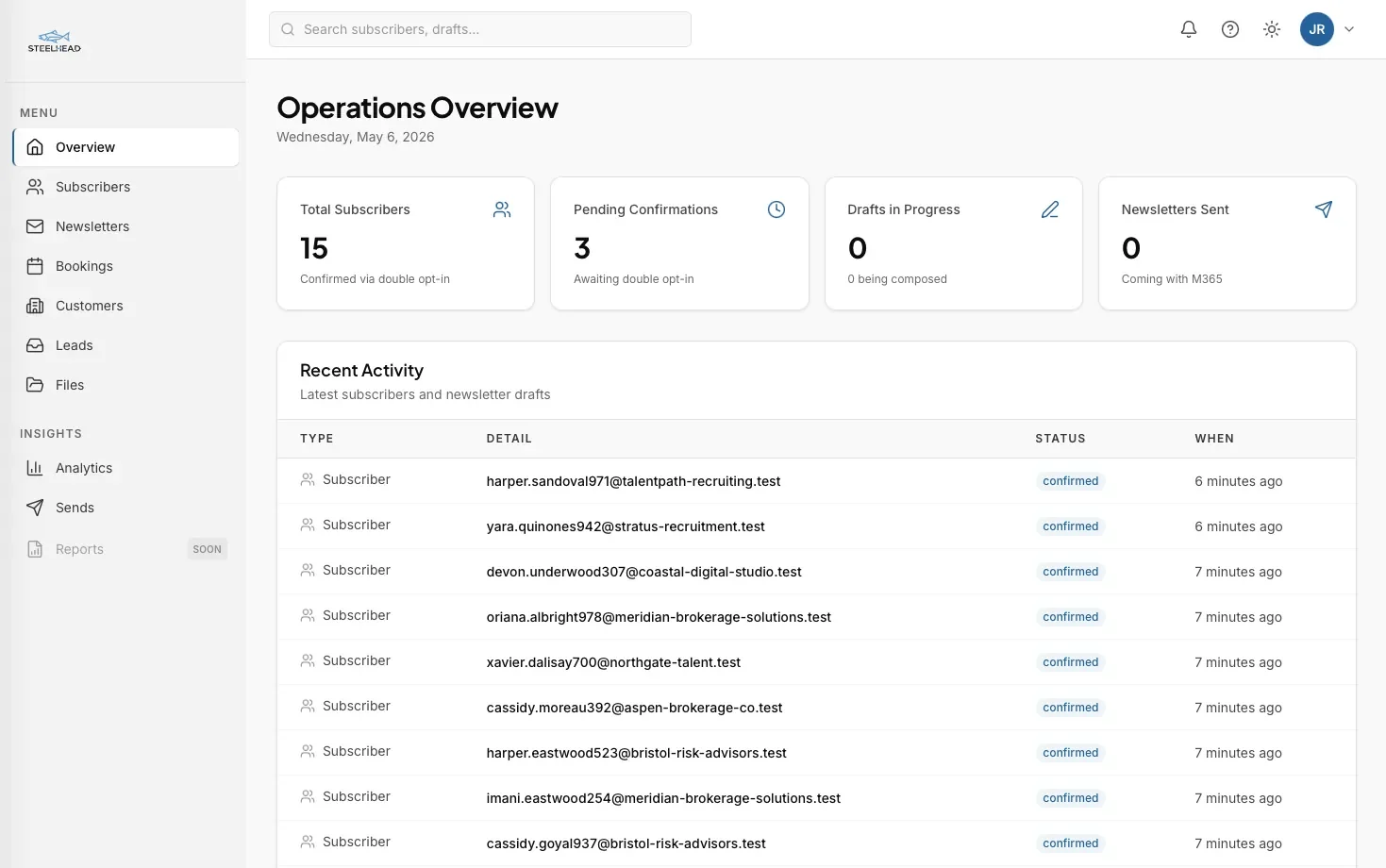Go to Overview in sidebar
The image size is (1386, 868).
(125, 147)
